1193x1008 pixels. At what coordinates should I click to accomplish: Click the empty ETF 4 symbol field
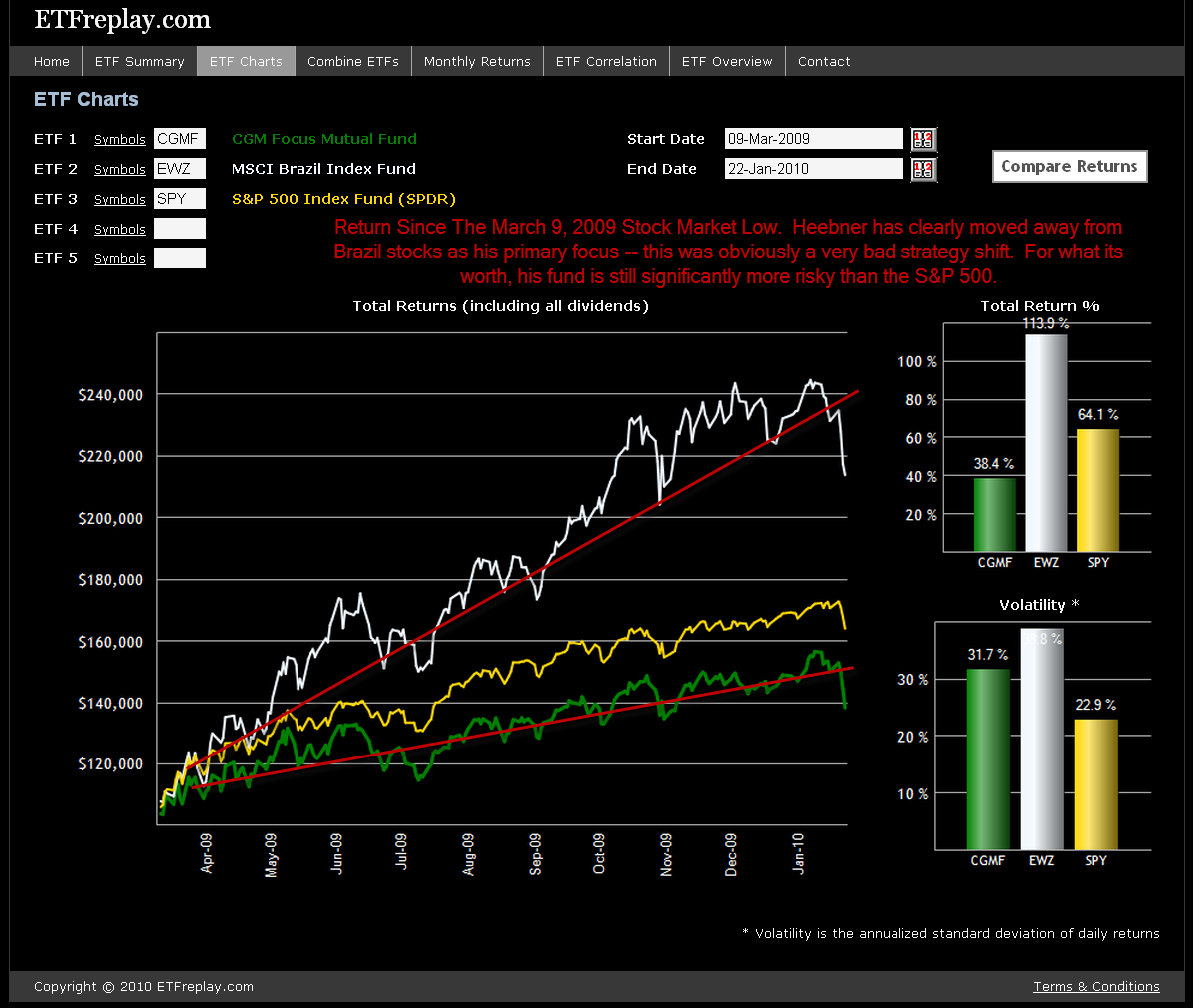(180, 229)
